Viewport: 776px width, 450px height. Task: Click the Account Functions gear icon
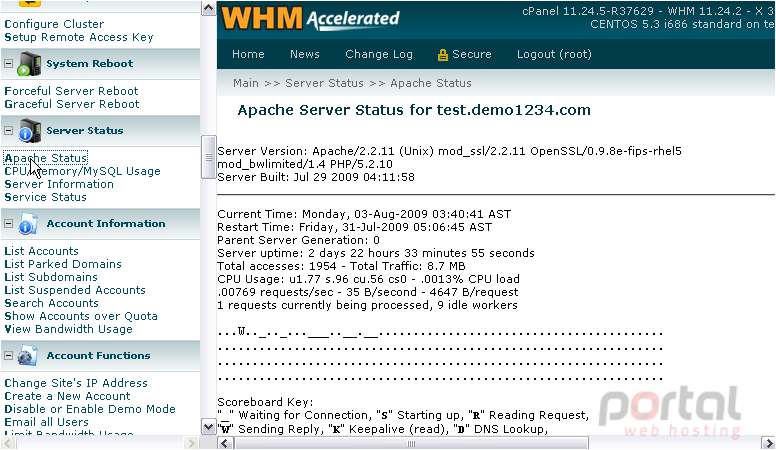(x=27, y=356)
